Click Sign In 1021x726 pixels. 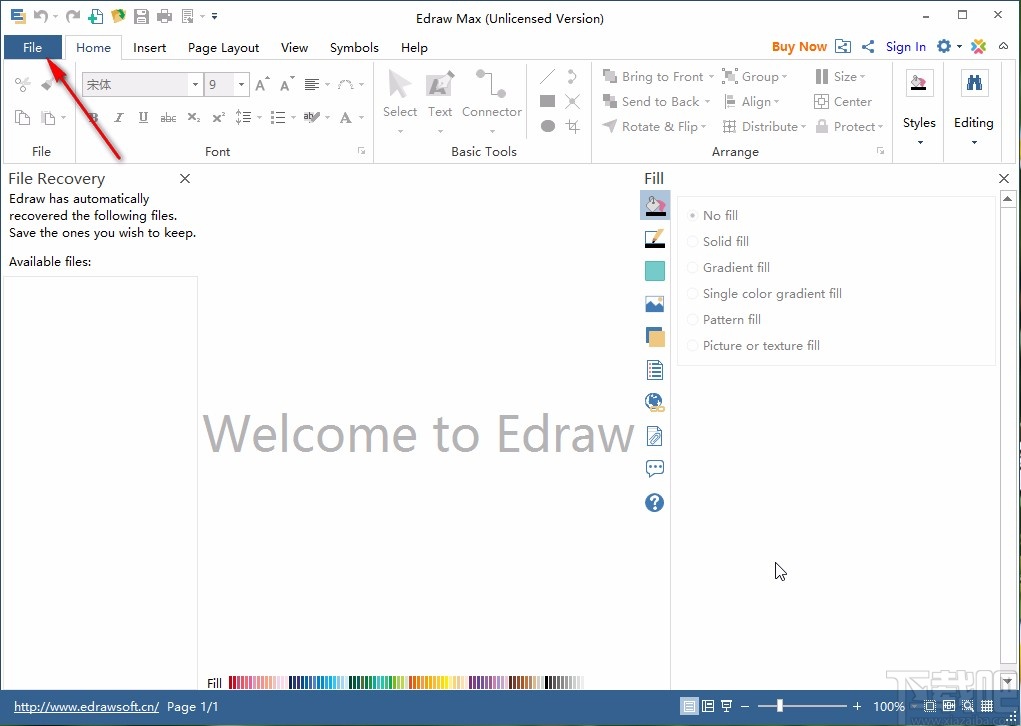[905, 46]
